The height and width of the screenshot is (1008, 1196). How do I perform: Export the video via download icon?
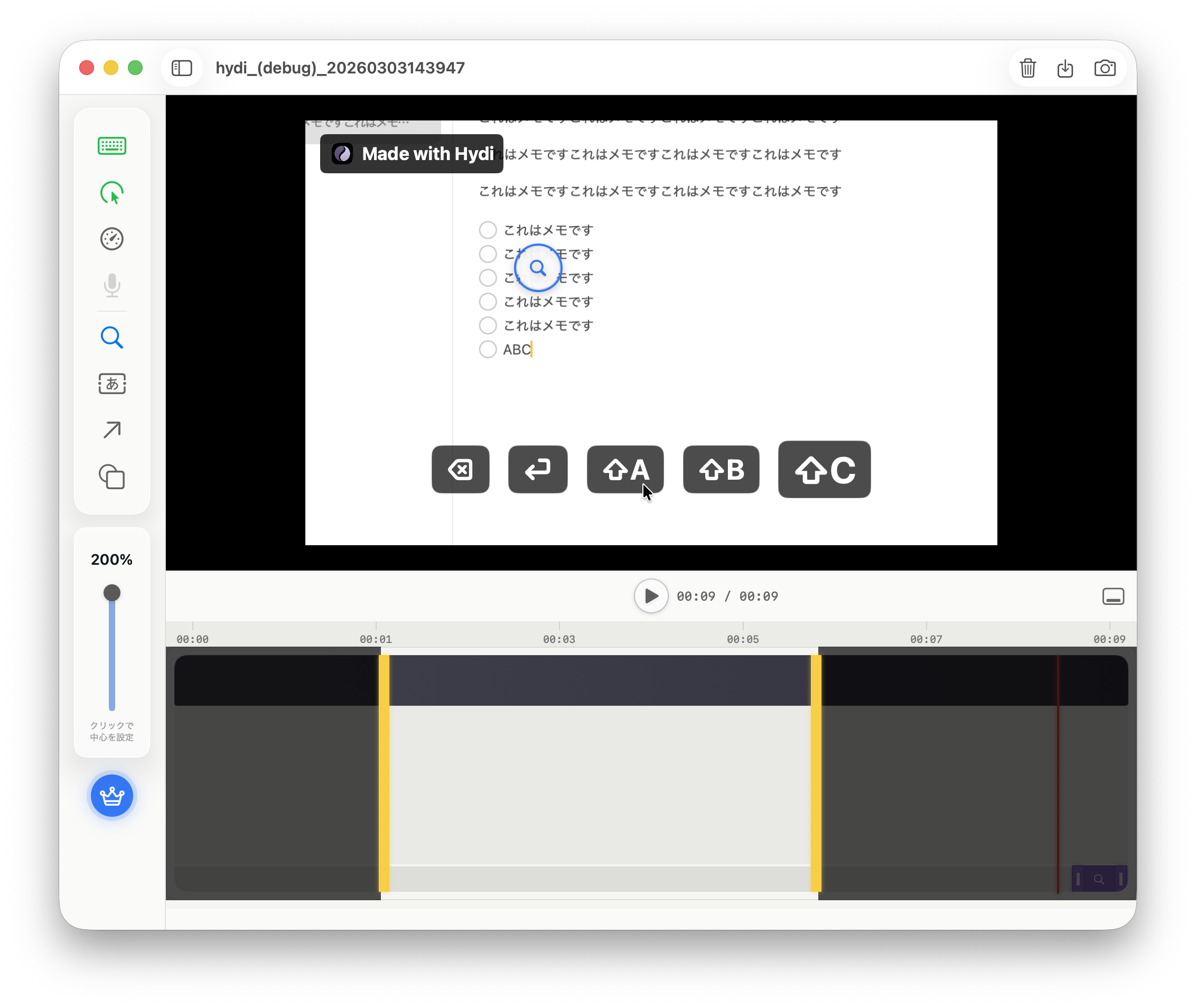click(1065, 68)
